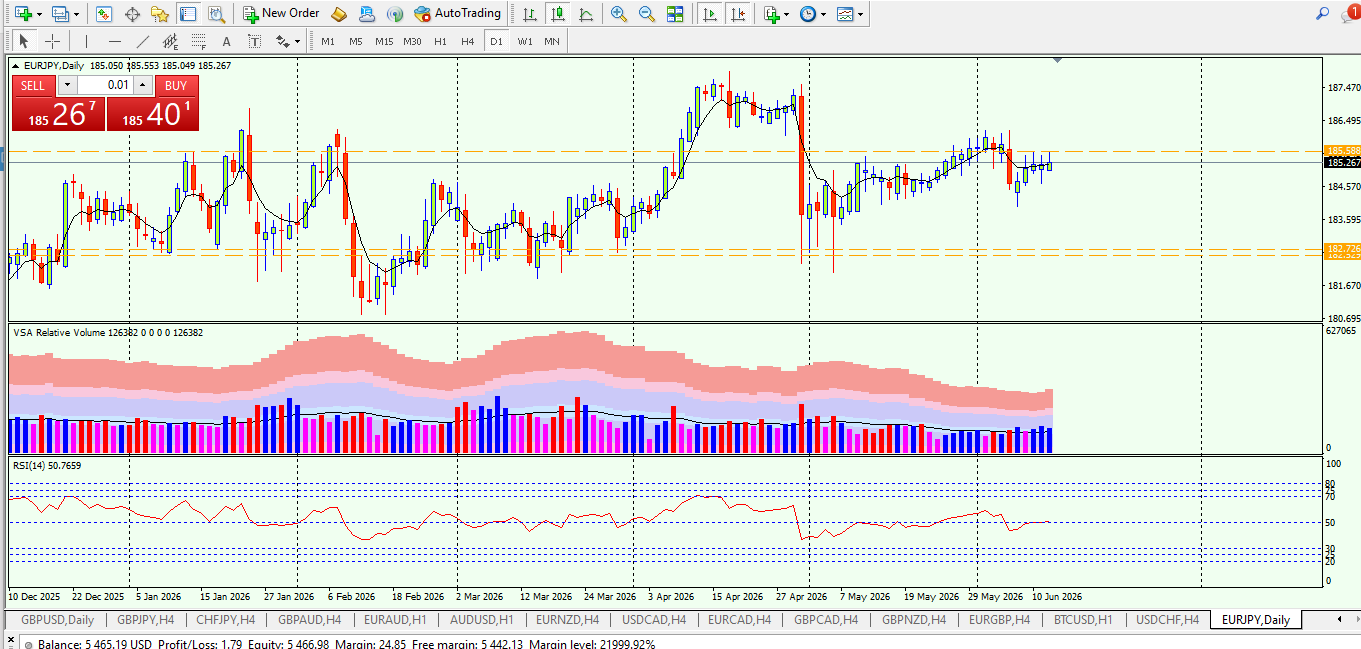Expand the Arrows objects dropdown
1361x649 pixels.
tap(297, 42)
